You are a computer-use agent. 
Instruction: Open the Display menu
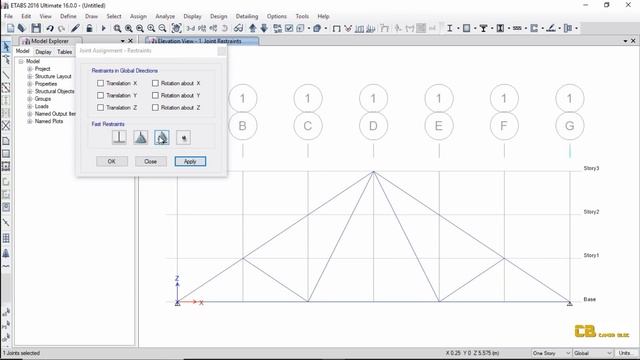point(192,16)
